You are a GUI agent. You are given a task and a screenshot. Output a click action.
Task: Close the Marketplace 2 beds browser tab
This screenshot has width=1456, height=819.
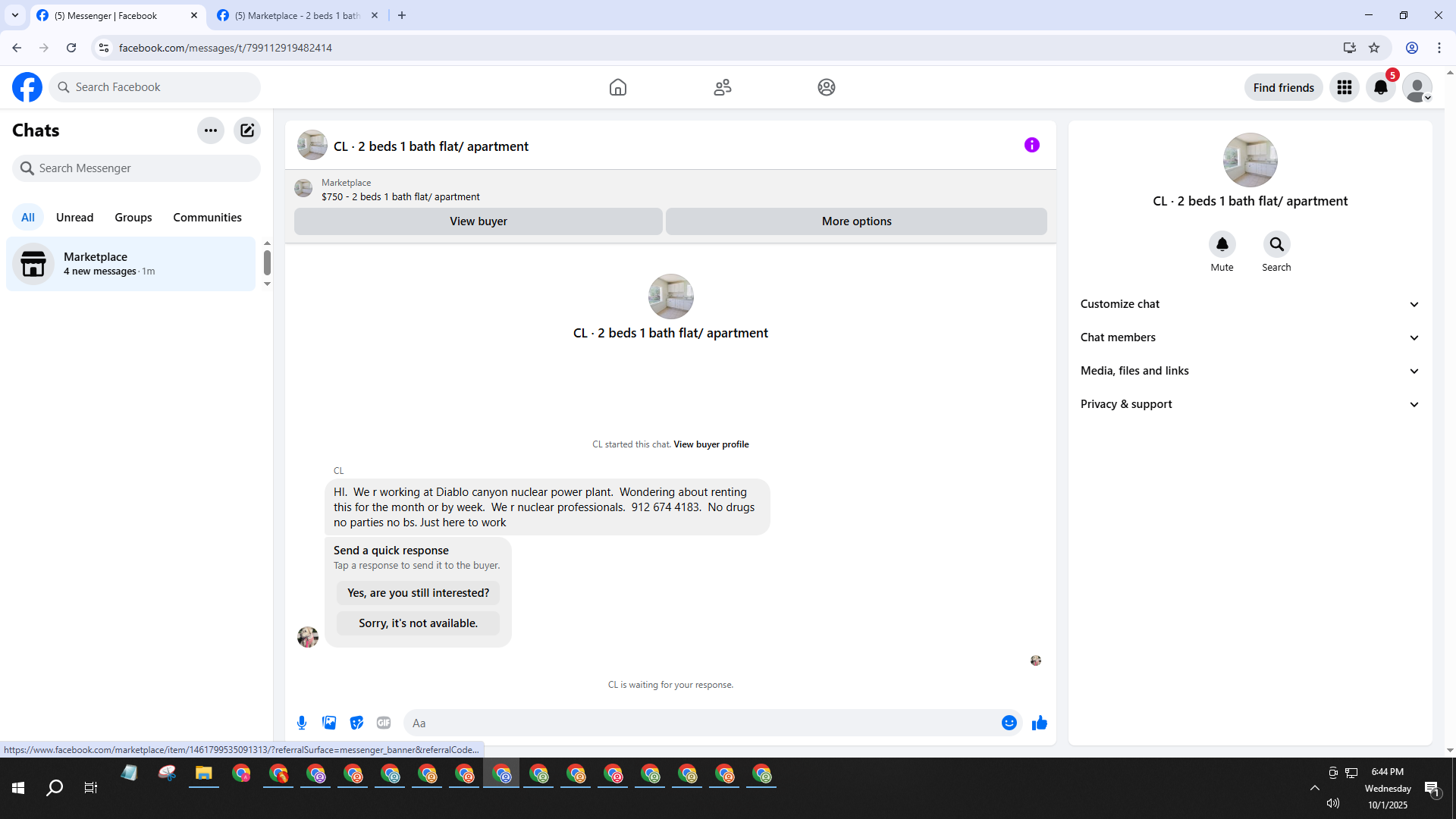375,15
